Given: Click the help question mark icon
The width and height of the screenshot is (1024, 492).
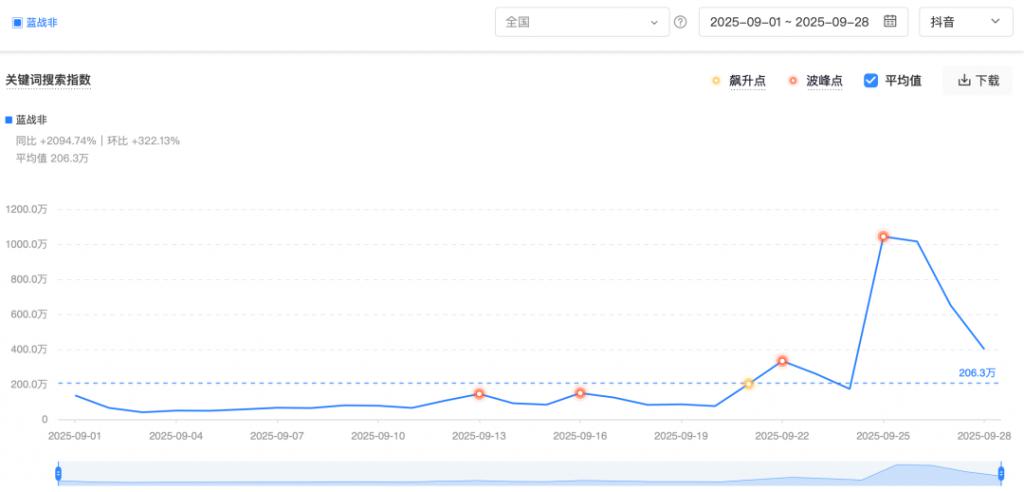Looking at the screenshot, I should coord(681,22).
